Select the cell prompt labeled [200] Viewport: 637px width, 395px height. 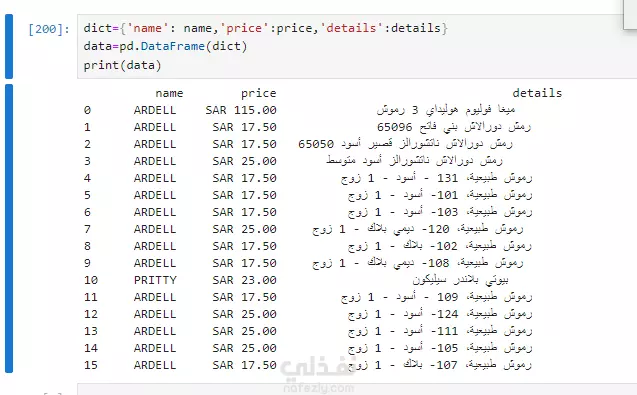(49, 29)
